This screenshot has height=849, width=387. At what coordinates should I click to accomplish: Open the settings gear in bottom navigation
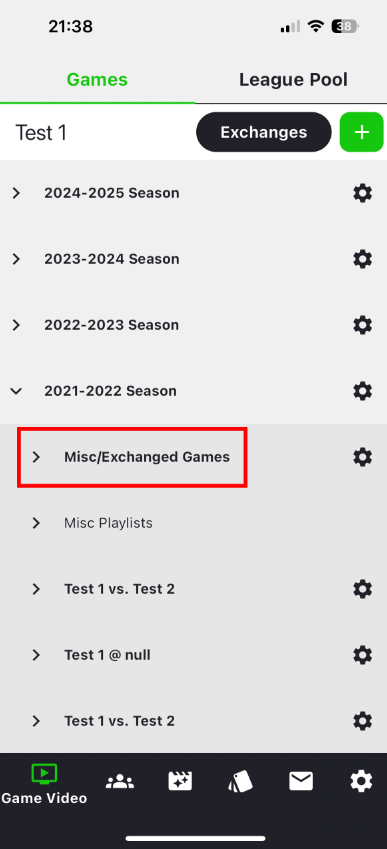(x=361, y=781)
